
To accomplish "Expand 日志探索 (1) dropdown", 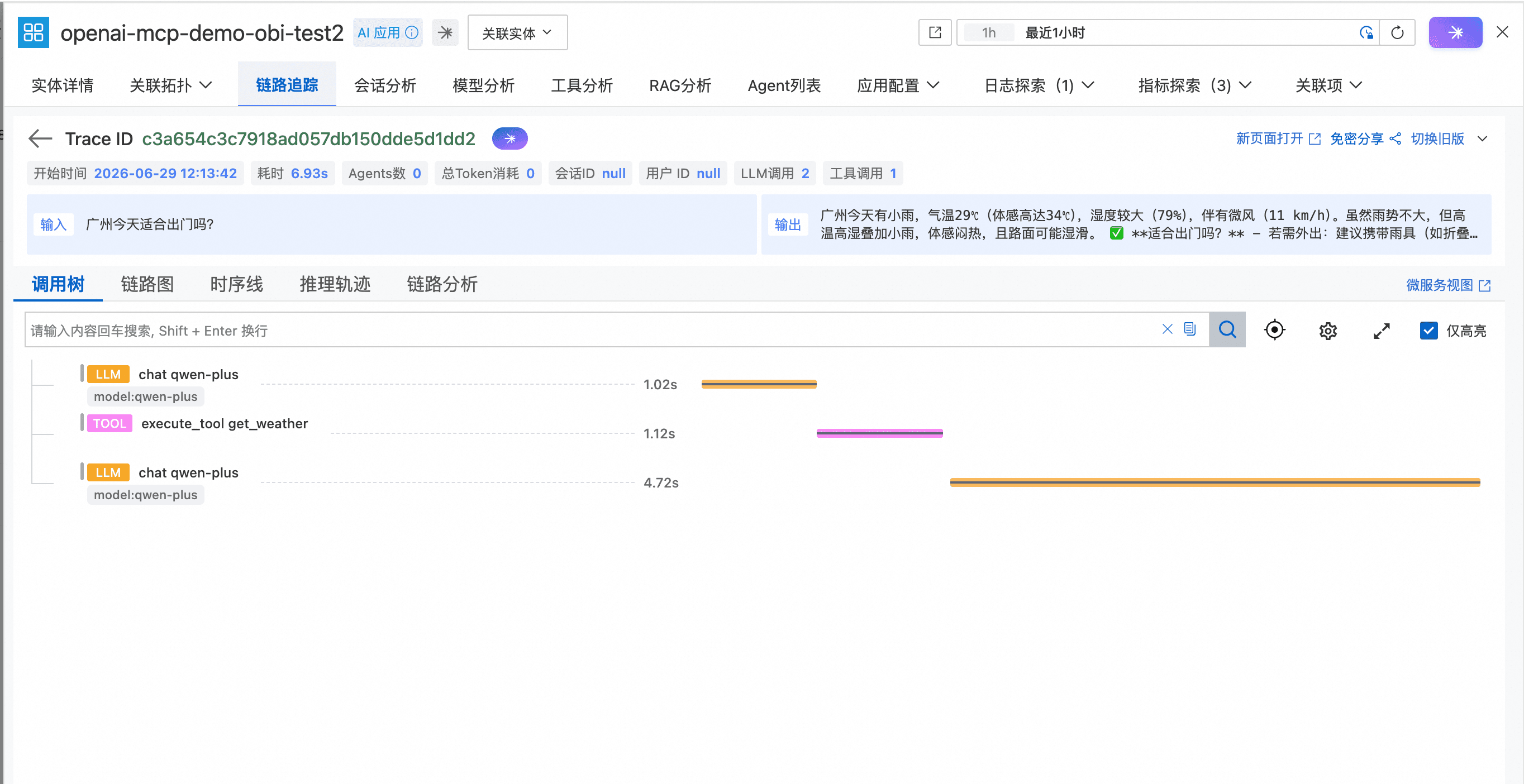I will pyautogui.click(x=1039, y=85).
